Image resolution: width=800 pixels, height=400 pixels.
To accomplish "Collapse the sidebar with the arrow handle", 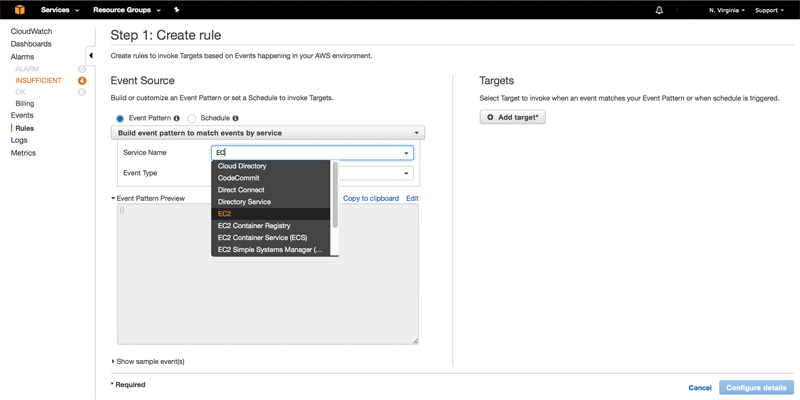I will (90, 56).
